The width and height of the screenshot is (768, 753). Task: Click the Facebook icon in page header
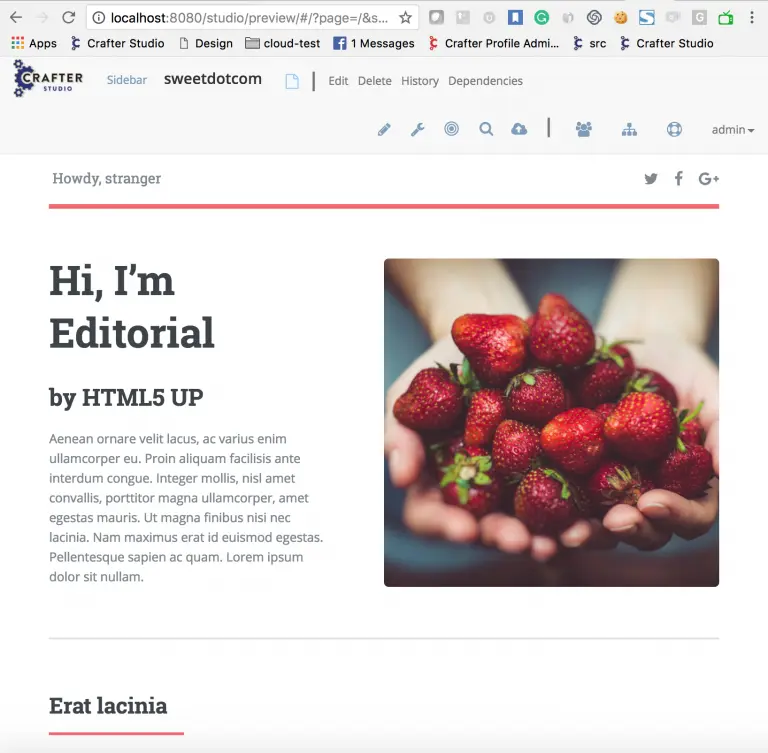tap(678, 179)
